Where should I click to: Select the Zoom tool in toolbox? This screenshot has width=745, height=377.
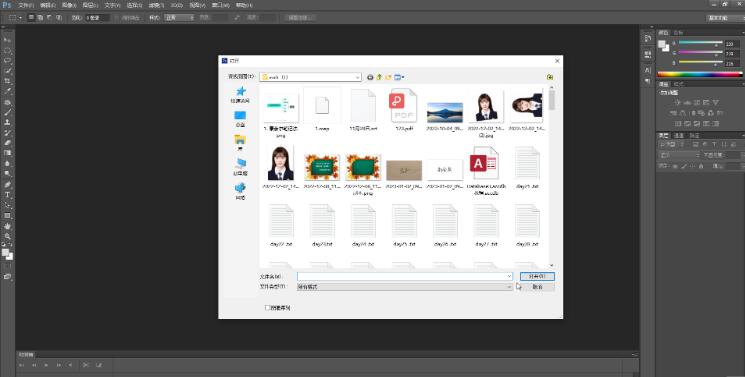8,236
